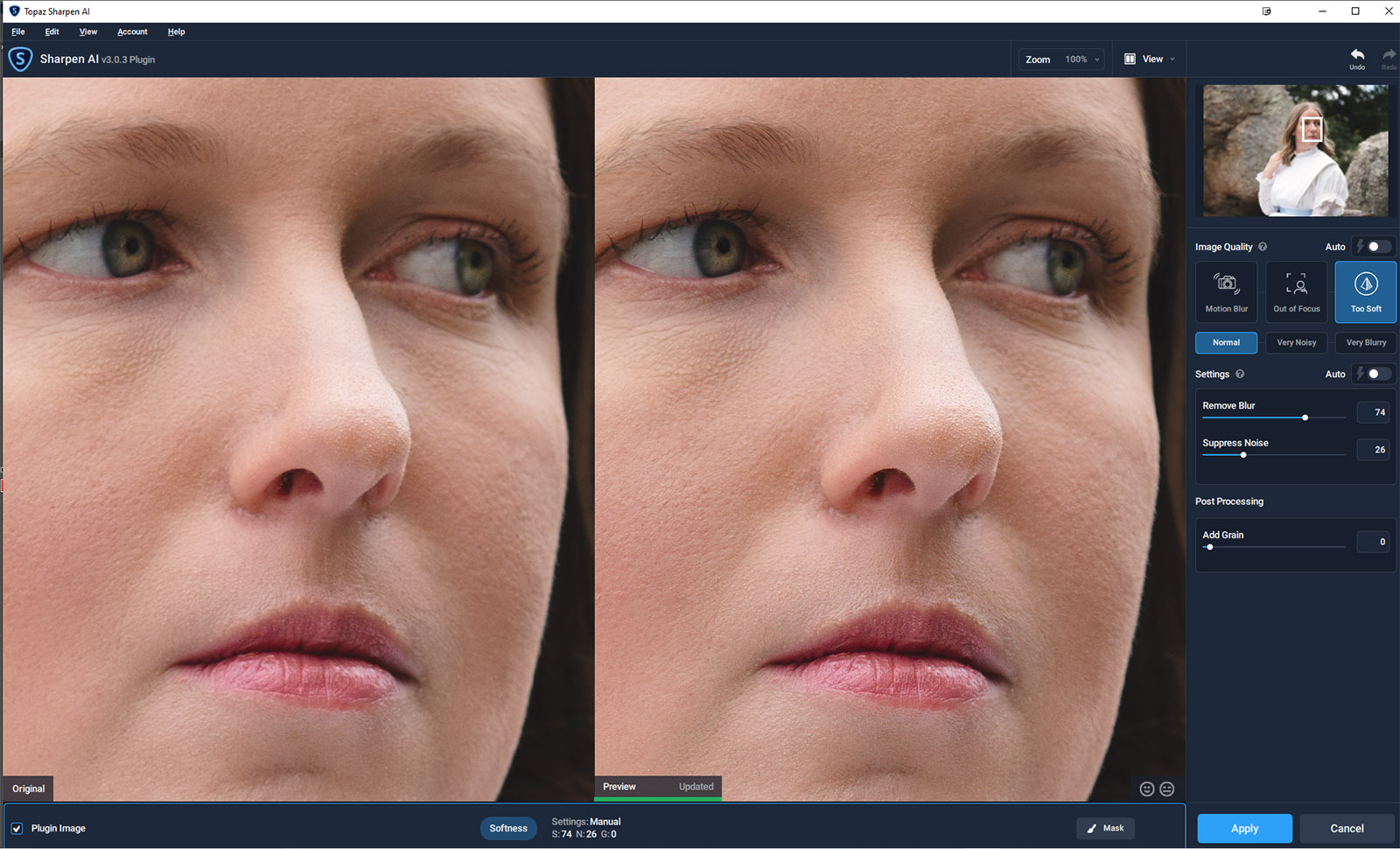The image size is (1400, 849).
Task: Toggle the Settings Auto switch
Action: [x=1377, y=374]
